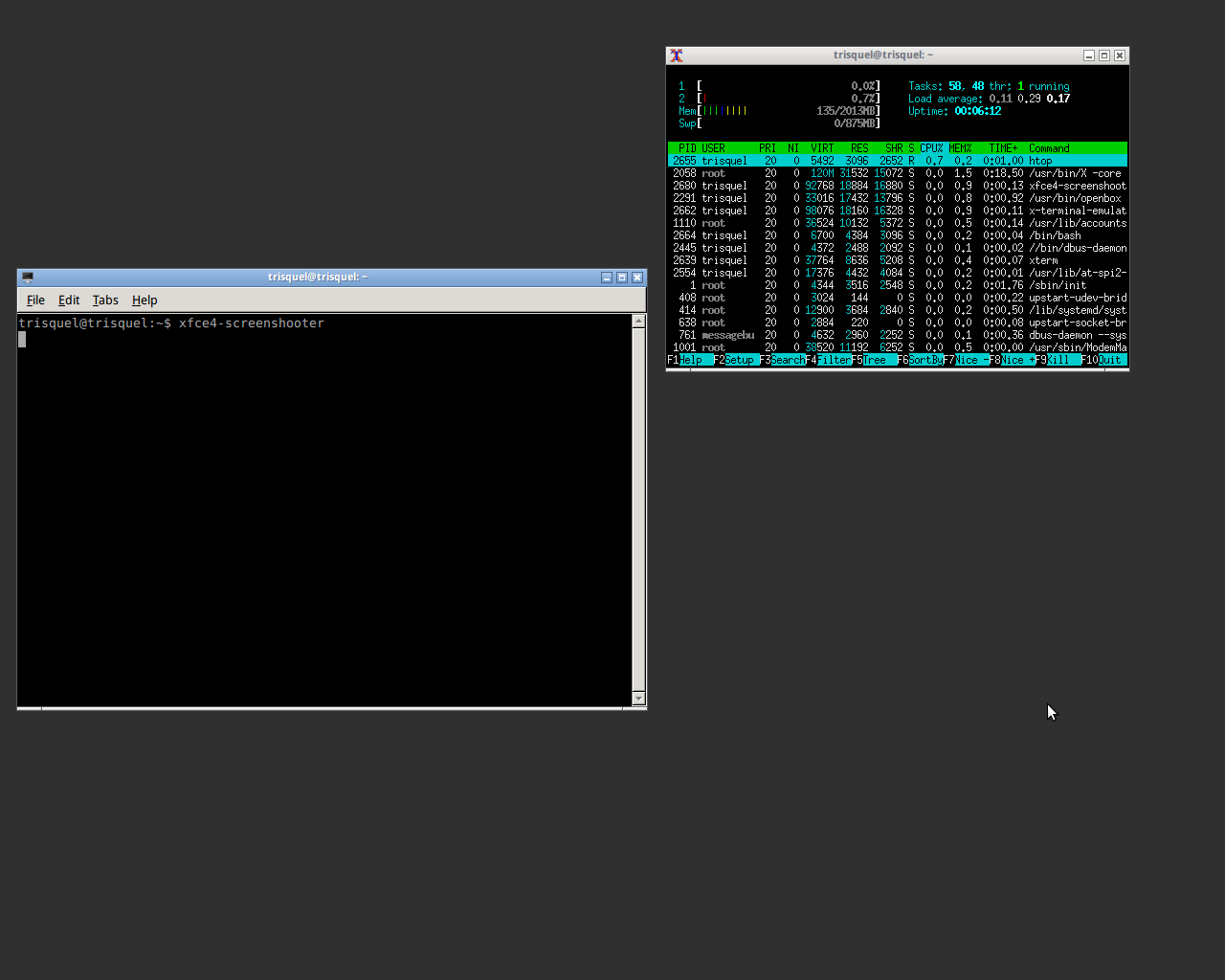Click the terminal cursor block
The height and width of the screenshot is (980, 1225).
(22, 339)
